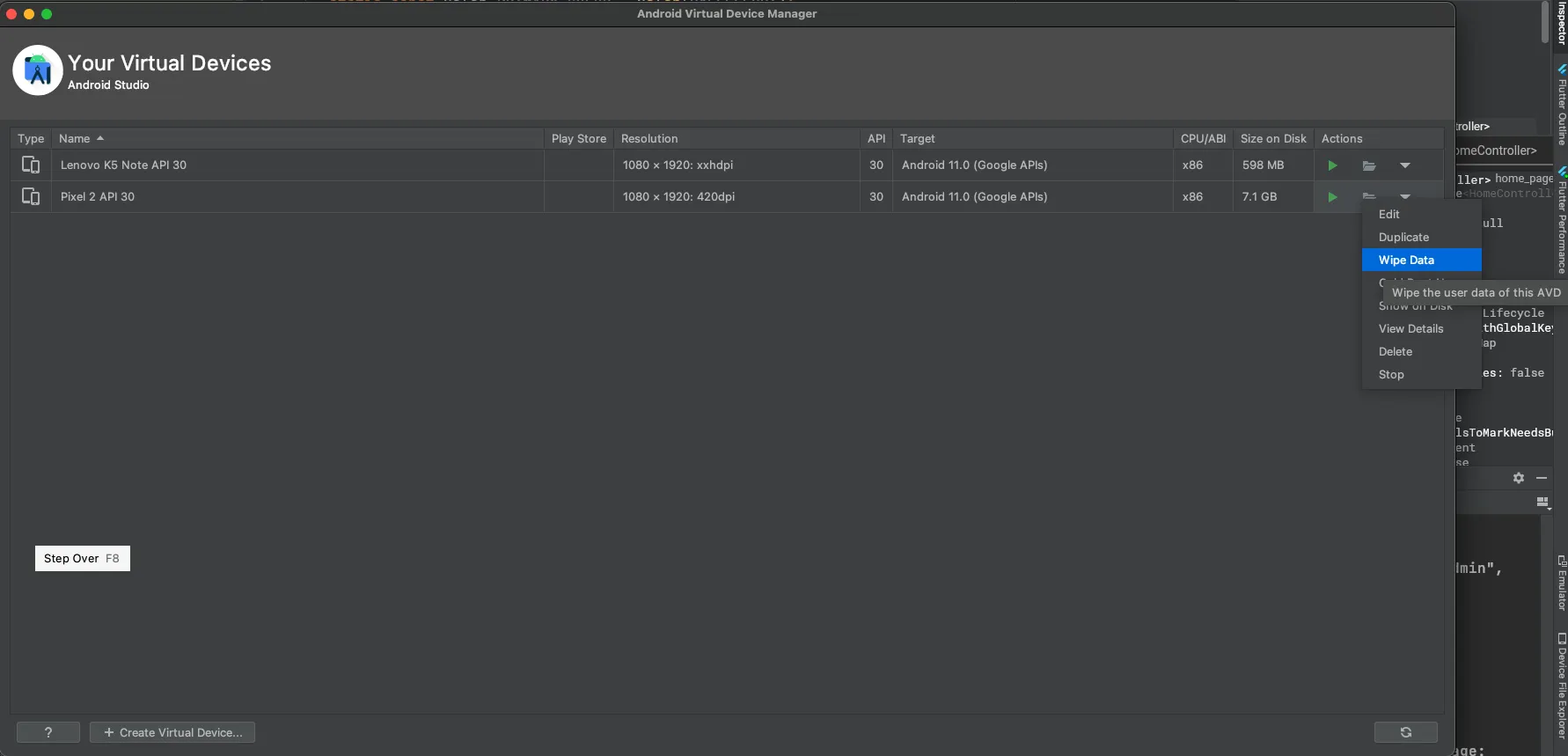1568x756 pixels.
Task: Sort by Resolution column header
Action: (736, 138)
